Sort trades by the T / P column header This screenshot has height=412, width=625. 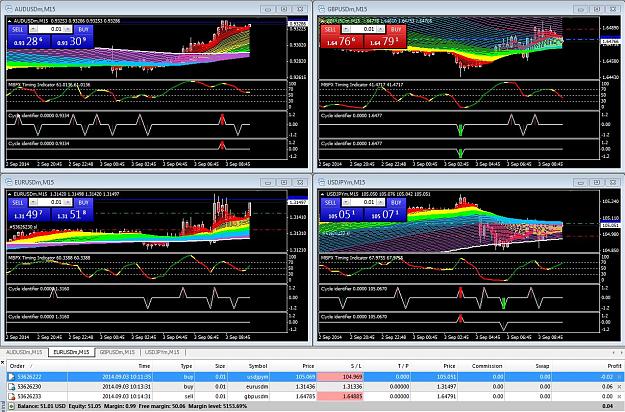(389, 366)
